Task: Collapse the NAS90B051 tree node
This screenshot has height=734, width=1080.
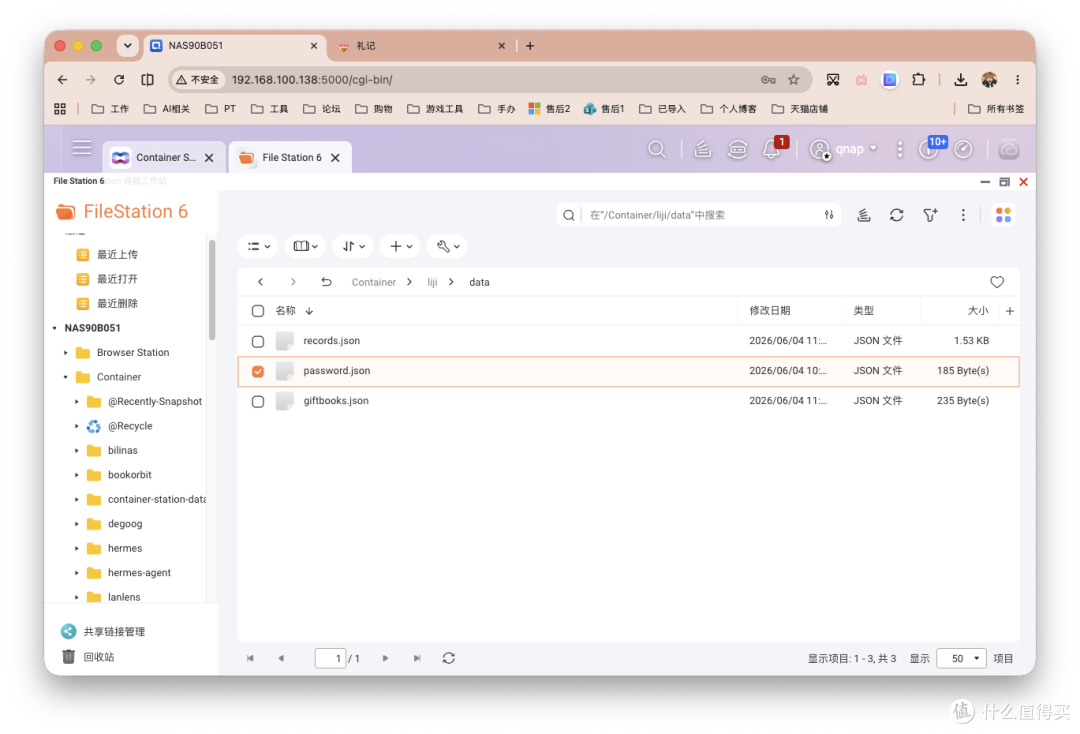Action: pos(55,328)
